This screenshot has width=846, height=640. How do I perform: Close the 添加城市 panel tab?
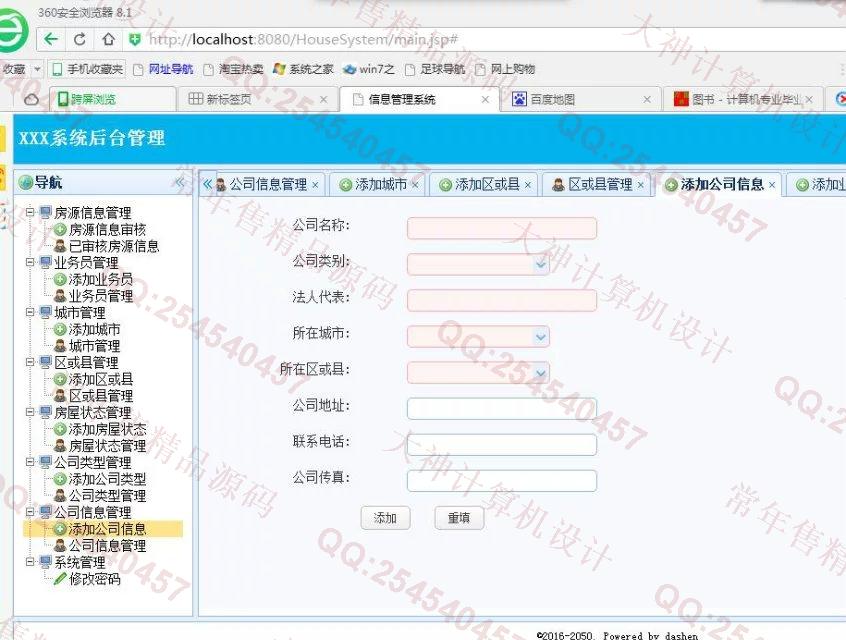point(415,185)
